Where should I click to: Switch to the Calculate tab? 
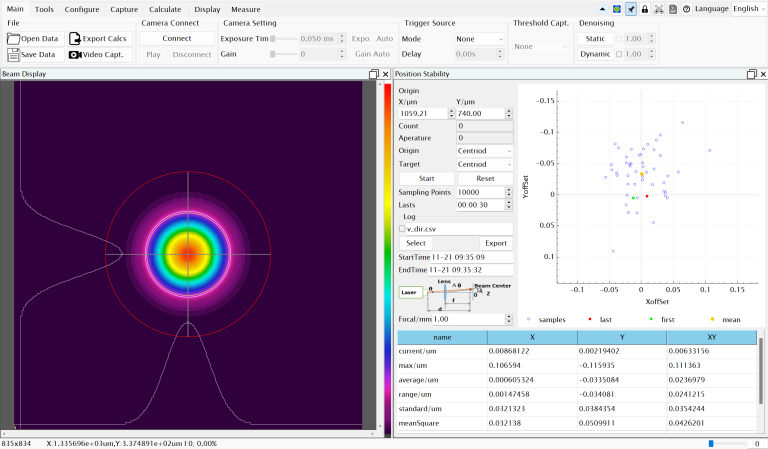pyautogui.click(x=165, y=8)
